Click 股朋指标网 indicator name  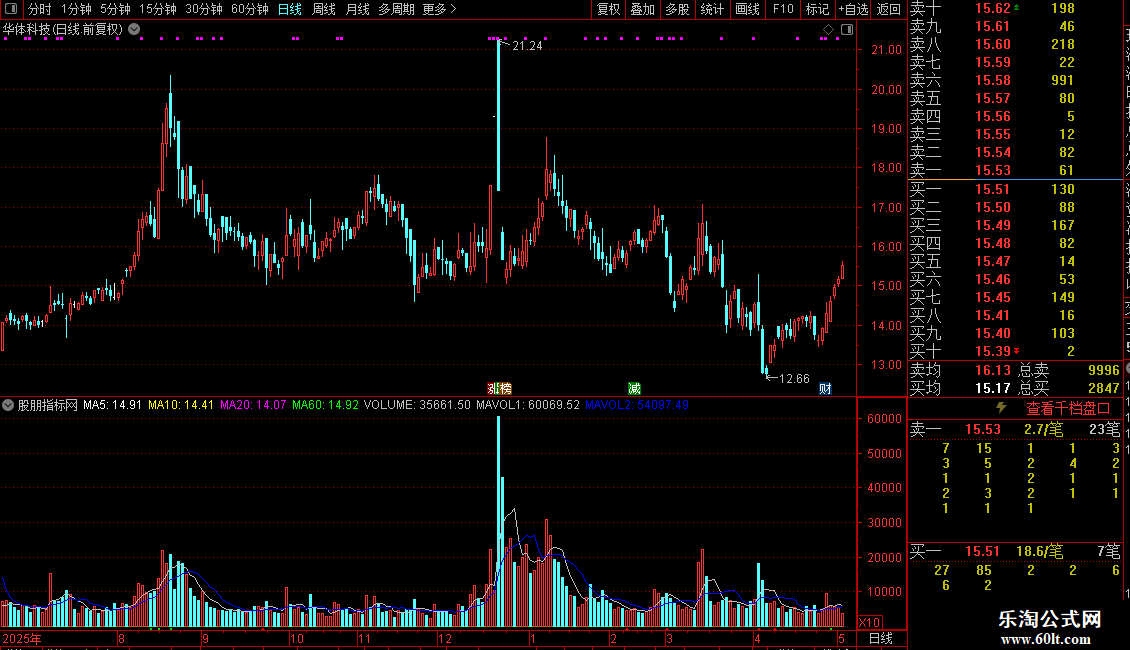click(48, 405)
